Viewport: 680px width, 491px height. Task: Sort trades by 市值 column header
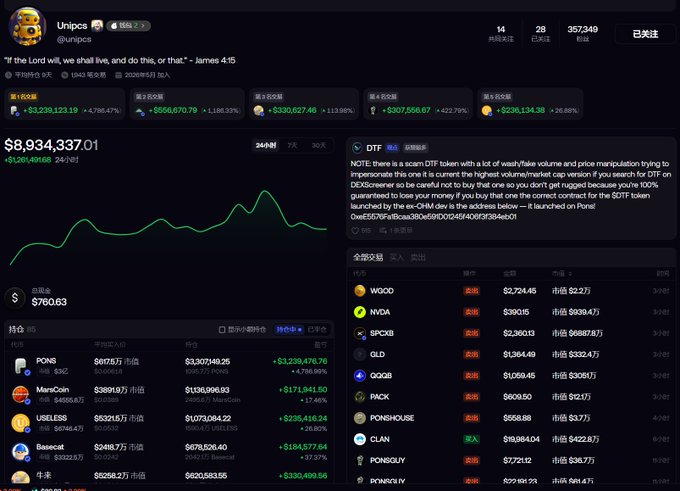(562, 273)
